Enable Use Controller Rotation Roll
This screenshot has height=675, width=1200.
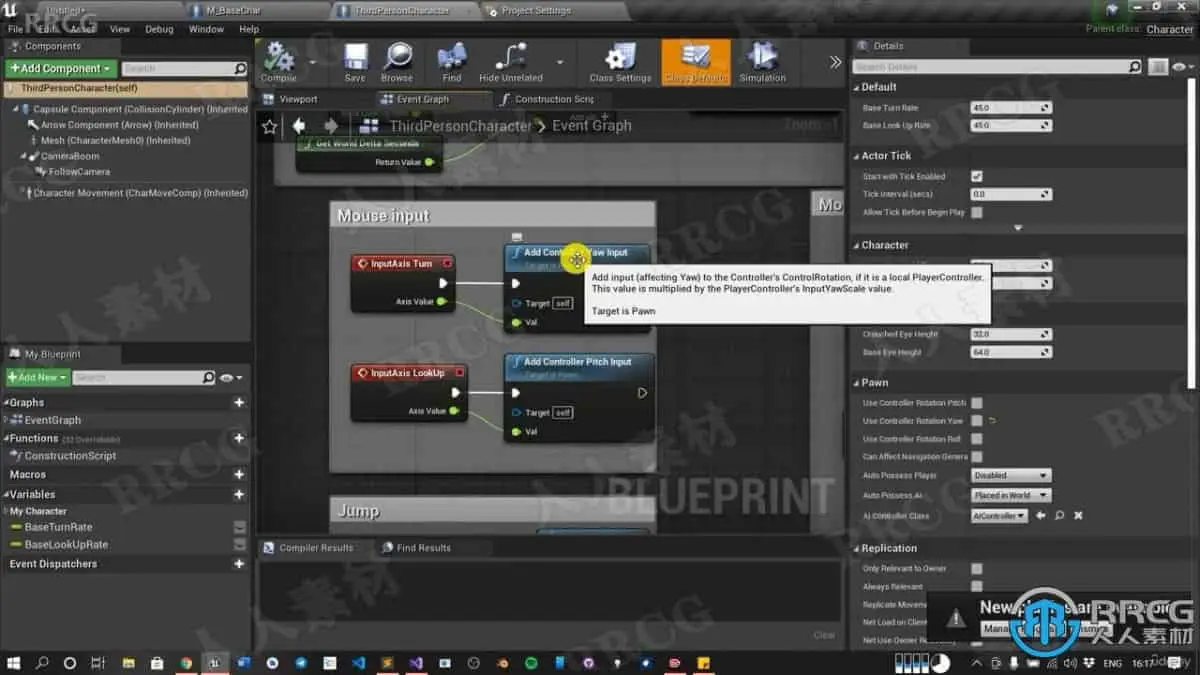(x=977, y=439)
